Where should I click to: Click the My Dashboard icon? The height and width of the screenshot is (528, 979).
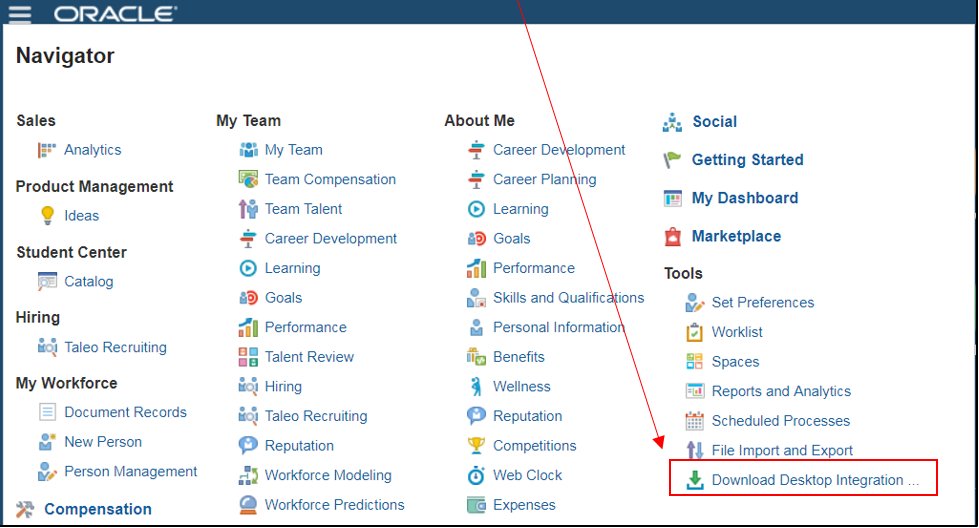click(672, 198)
